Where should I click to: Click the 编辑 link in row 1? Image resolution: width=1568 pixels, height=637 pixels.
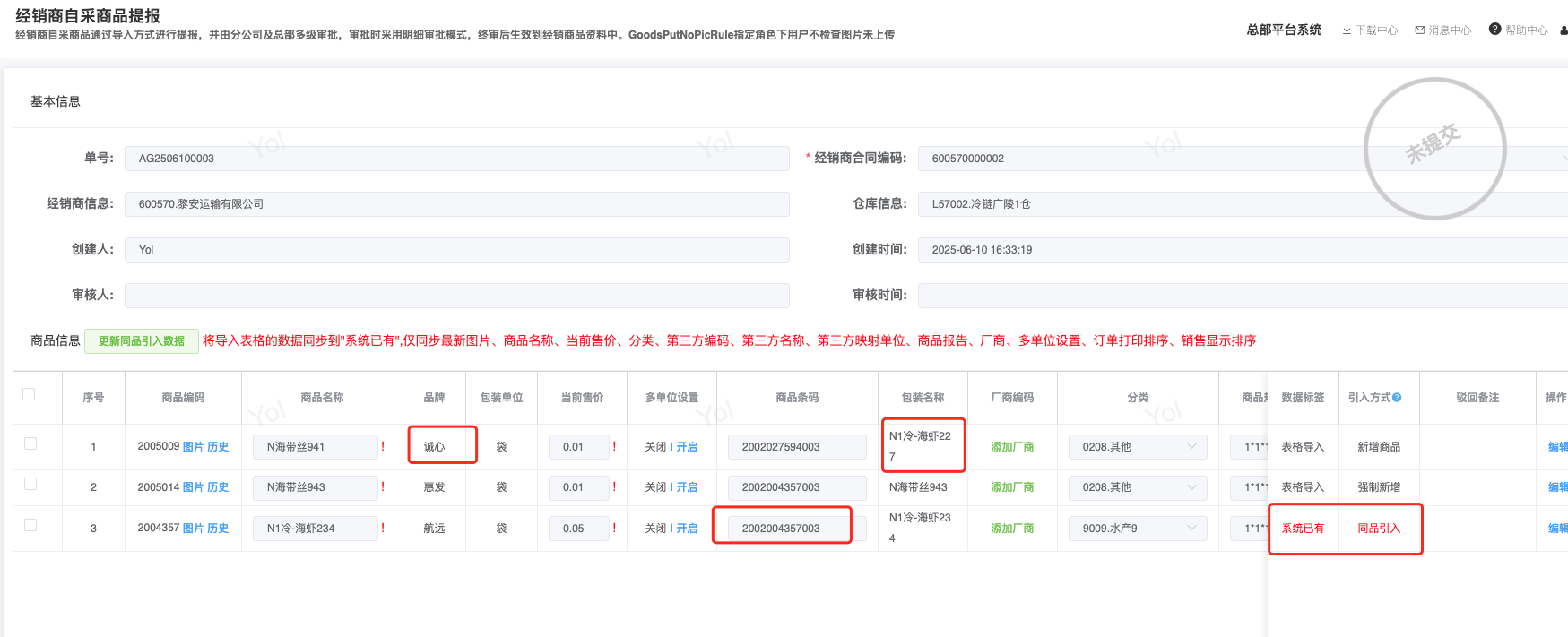pos(1558,447)
